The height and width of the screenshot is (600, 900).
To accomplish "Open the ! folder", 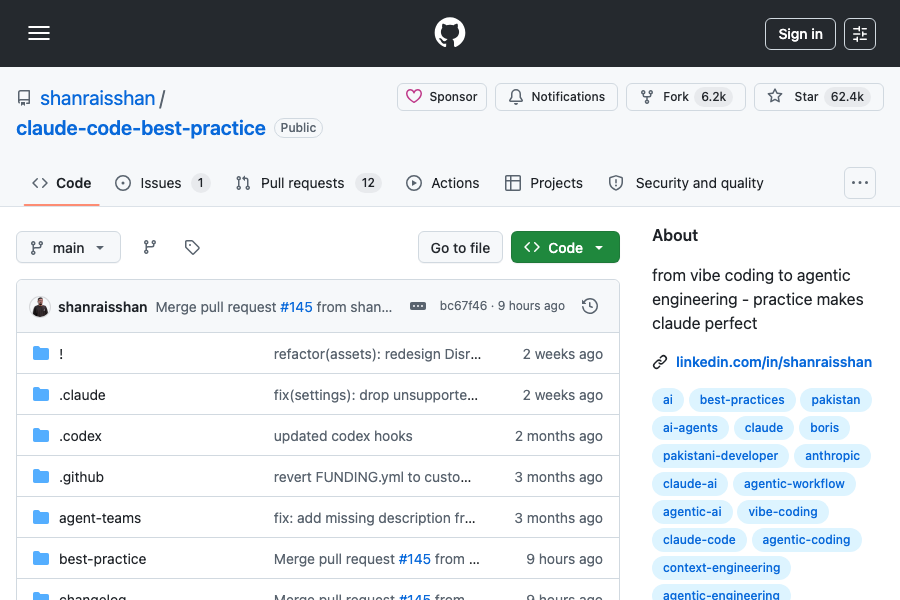I will pyautogui.click(x=61, y=354).
